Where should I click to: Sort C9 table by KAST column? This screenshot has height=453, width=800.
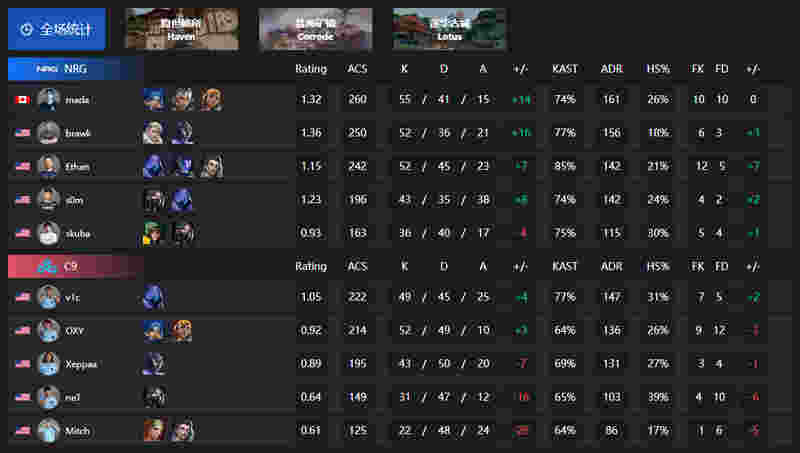pyautogui.click(x=565, y=266)
